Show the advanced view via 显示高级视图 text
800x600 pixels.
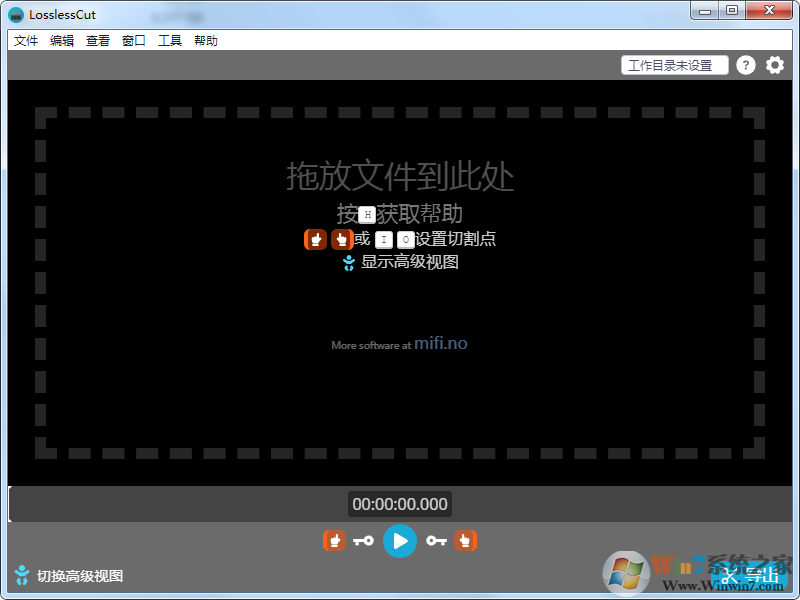pos(409,263)
